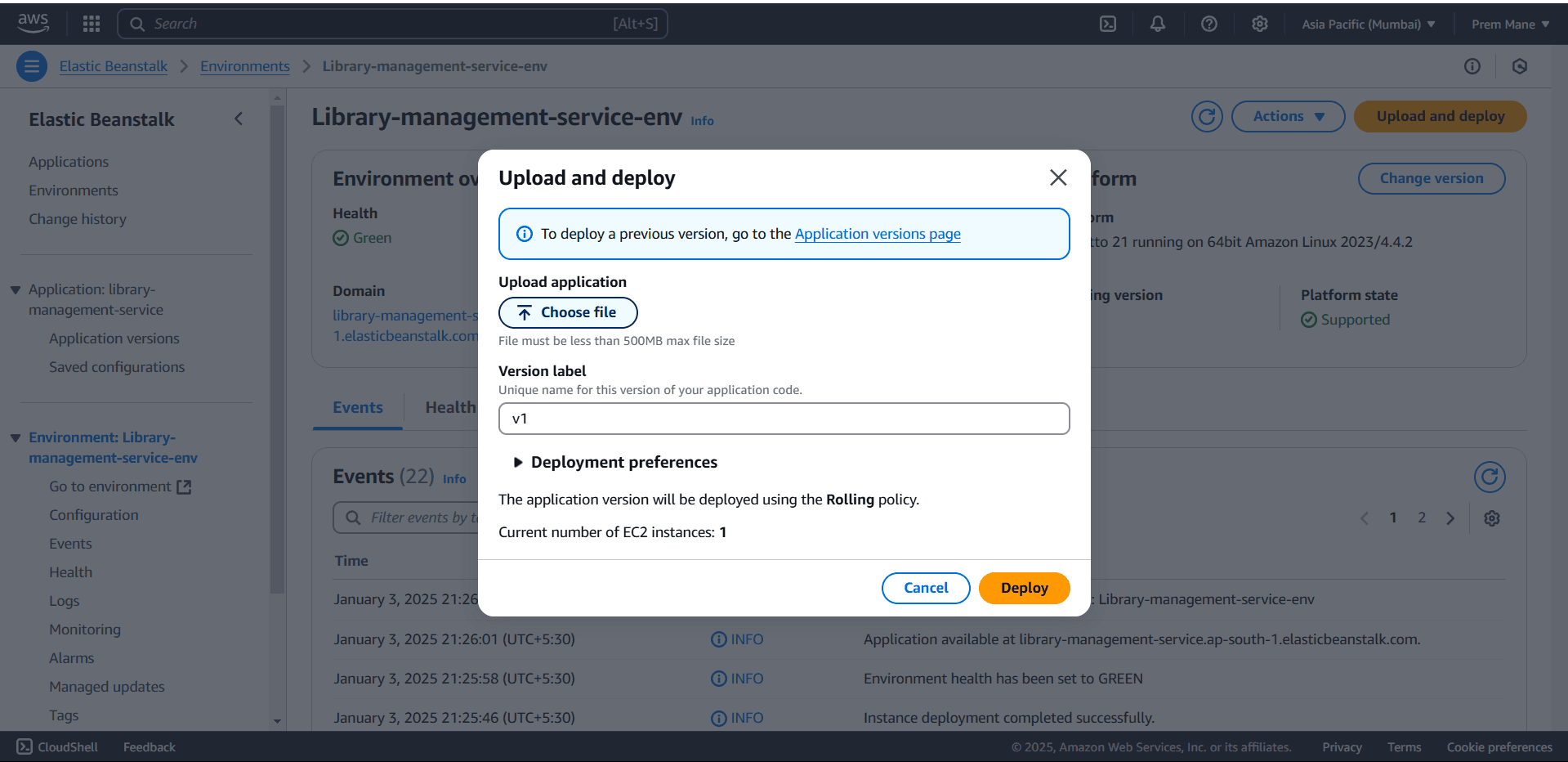Open the AWS services grid menu
Screen dimensions: 1568x762
(x=92, y=24)
